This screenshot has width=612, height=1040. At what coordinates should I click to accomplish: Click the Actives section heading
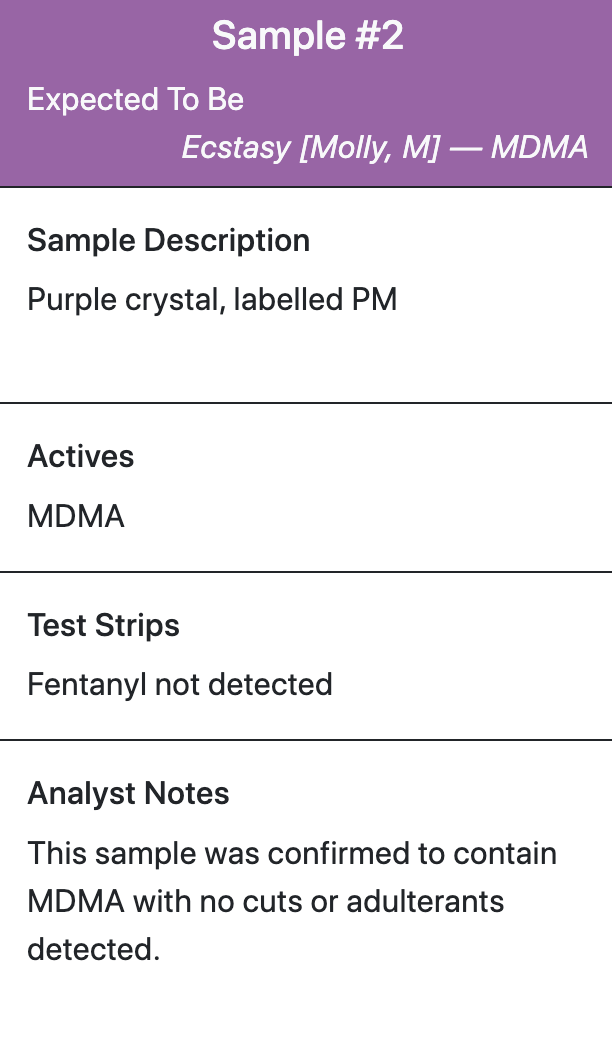coord(80,456)
